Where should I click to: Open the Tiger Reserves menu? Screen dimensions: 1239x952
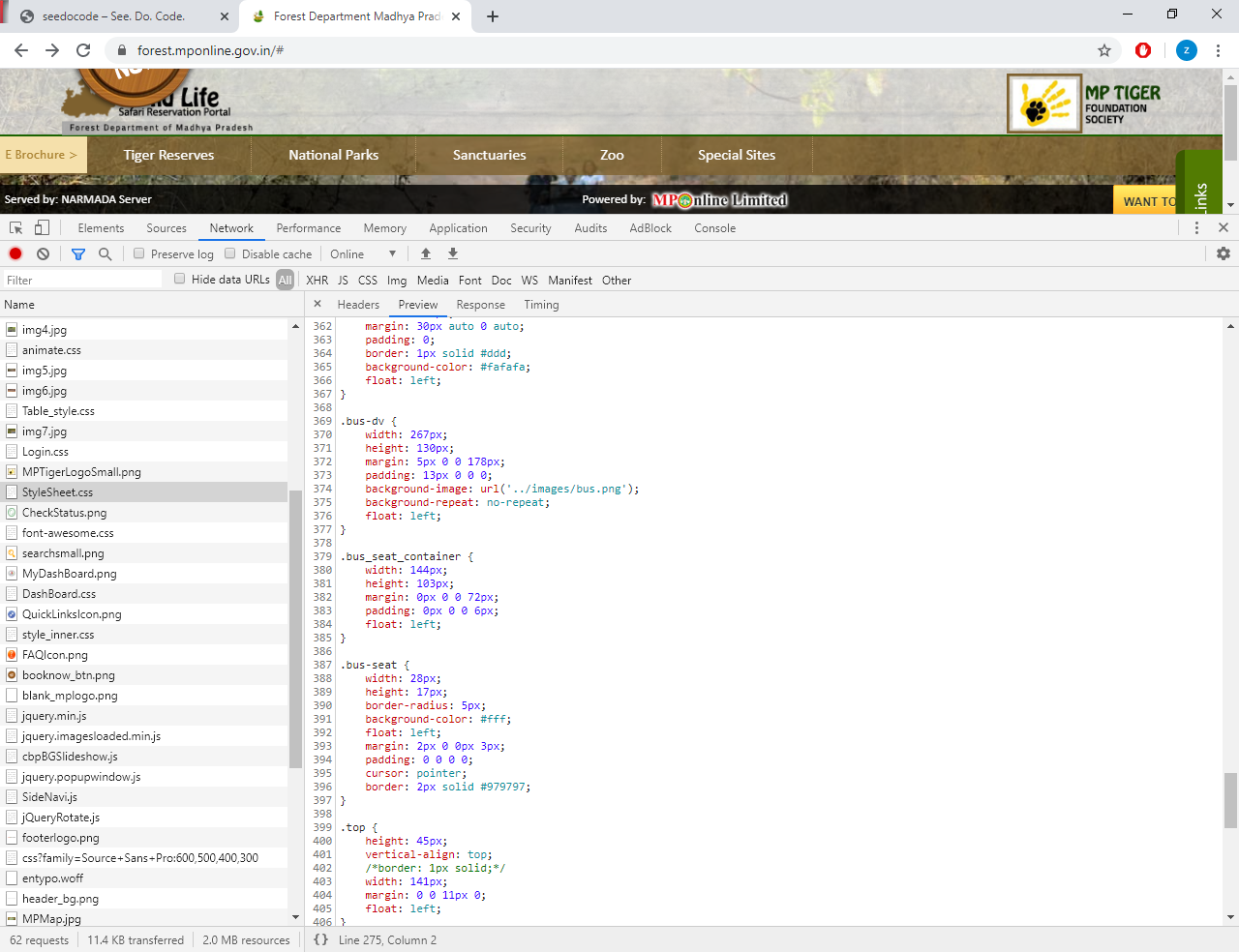coord(169,155)
